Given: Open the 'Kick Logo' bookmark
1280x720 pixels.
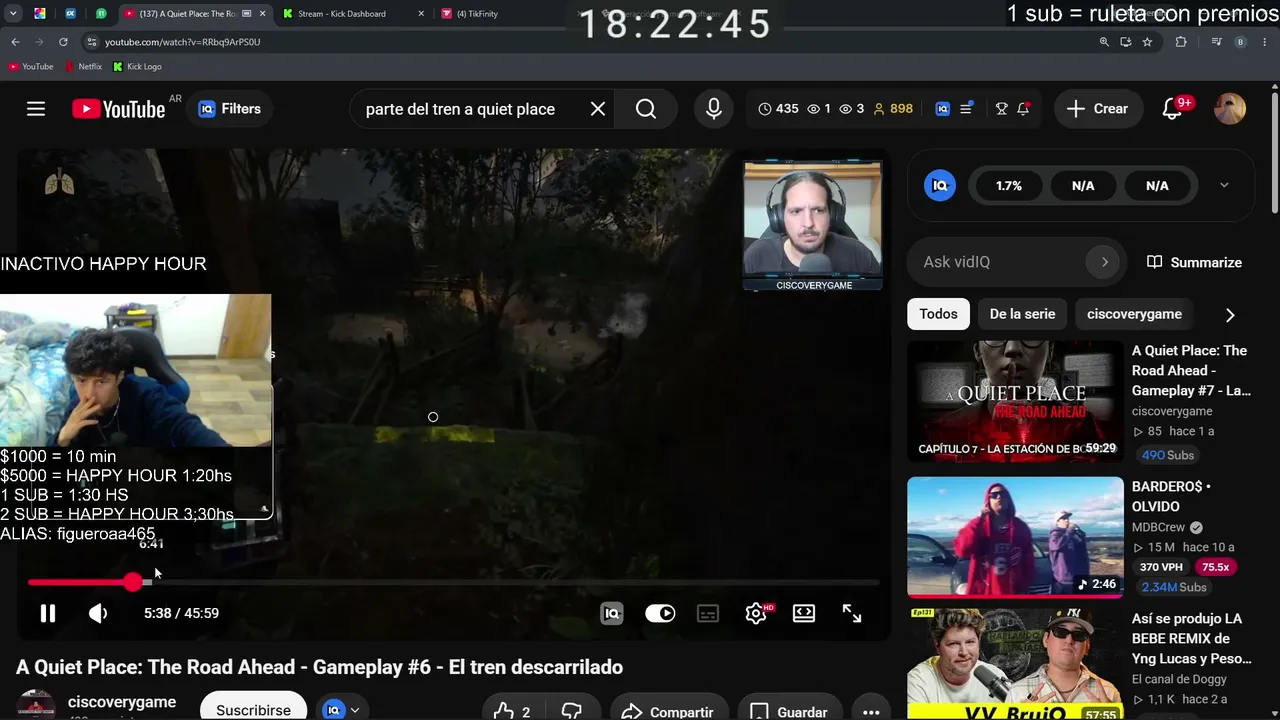Looking at the screenshot, I should pos(137,67).
